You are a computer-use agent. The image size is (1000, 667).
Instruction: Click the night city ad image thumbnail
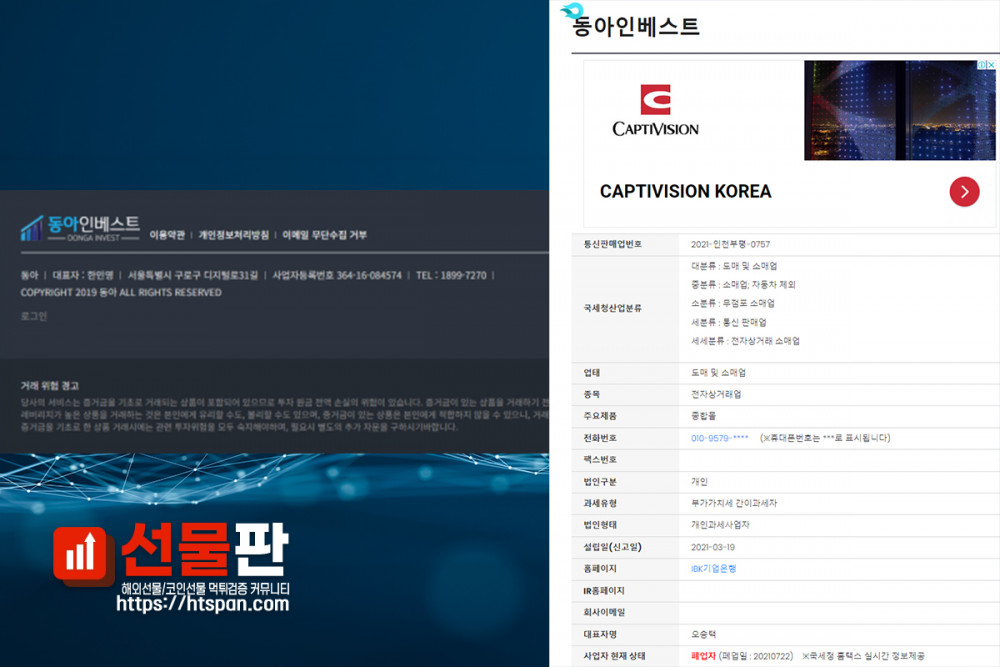899,110
